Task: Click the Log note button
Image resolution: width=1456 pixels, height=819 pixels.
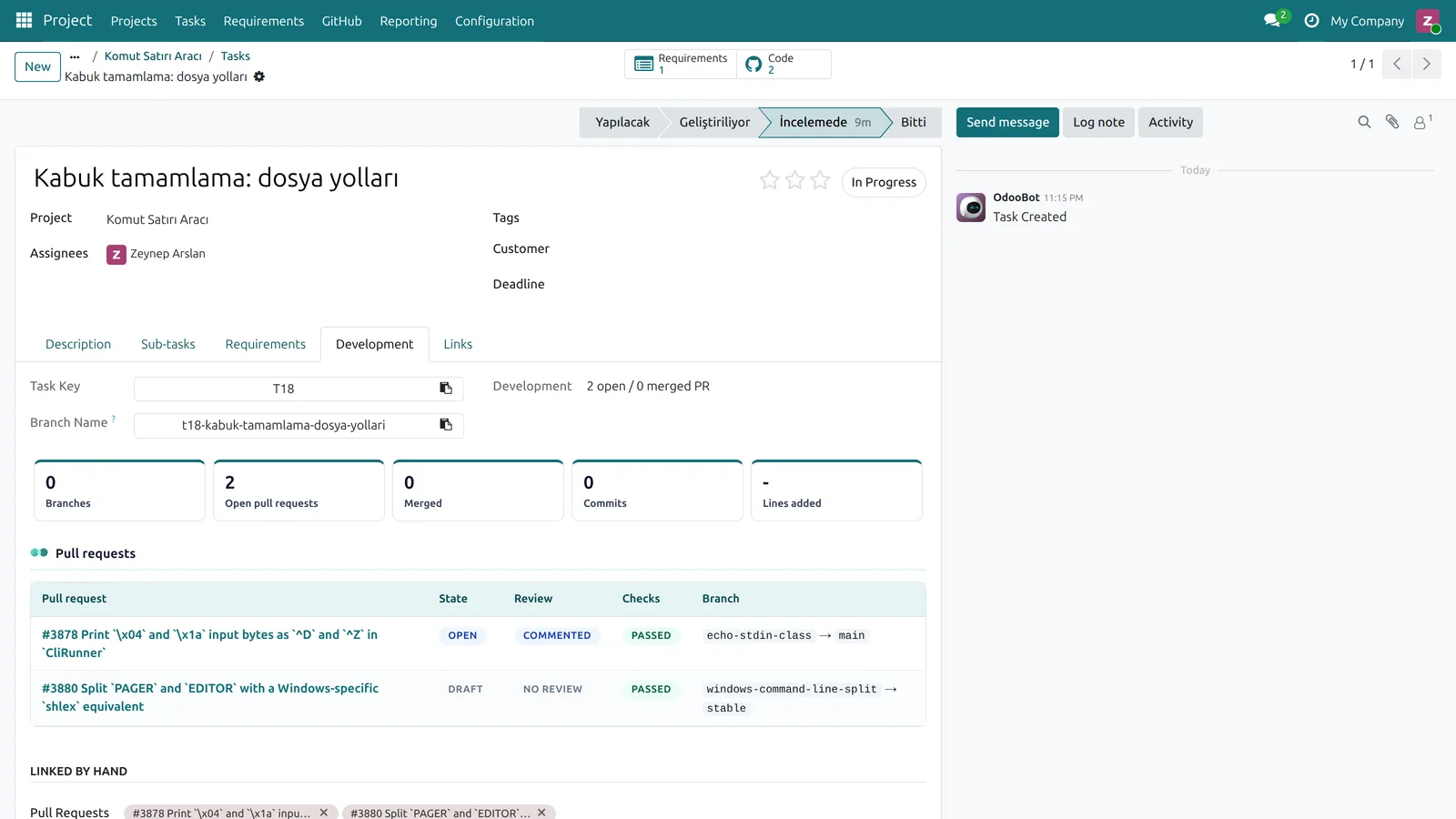Action: [x=1098, y=122]
